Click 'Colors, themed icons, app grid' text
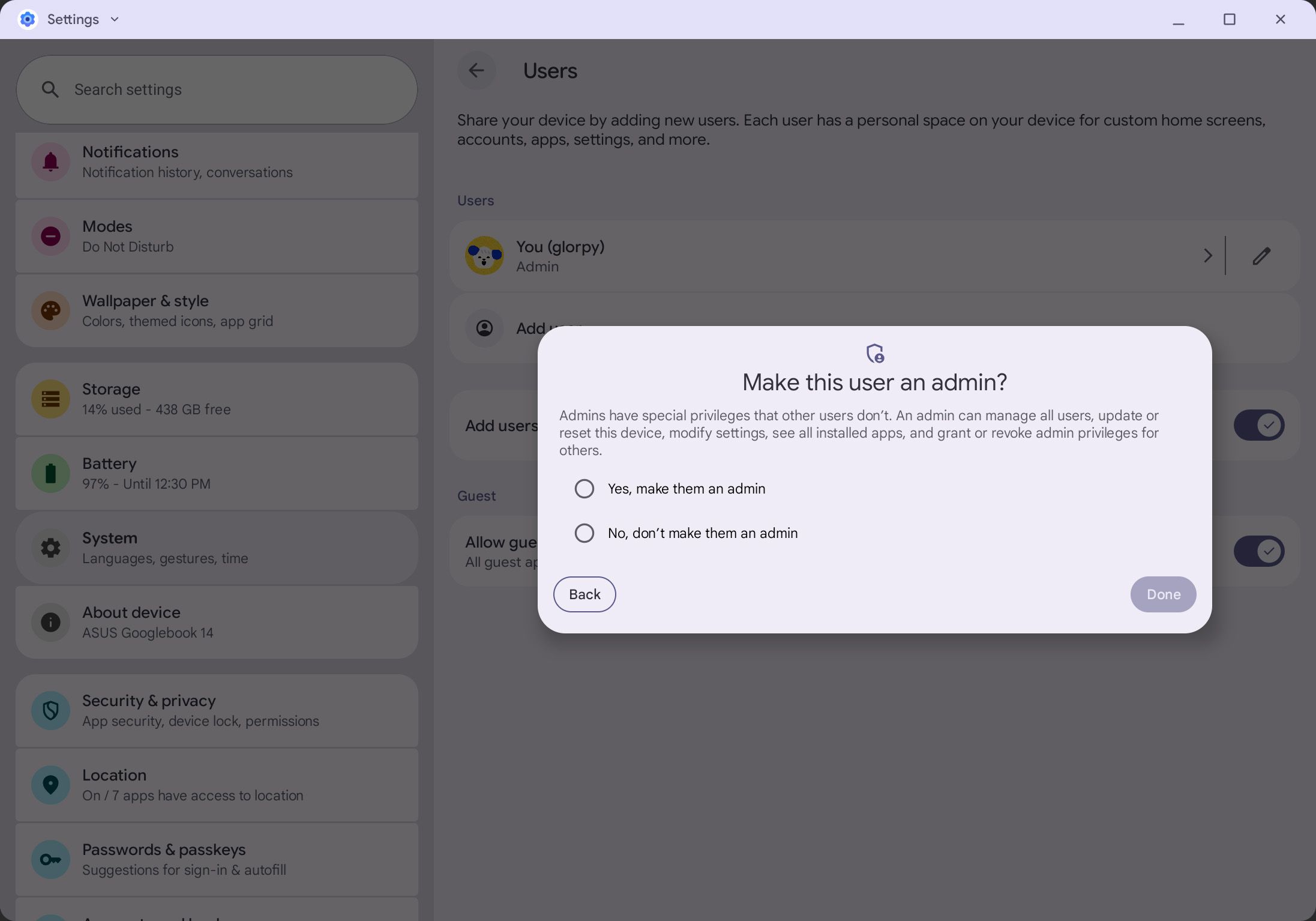The width and height of the screenshot is (1316, 921). click(x=178, y=321)
